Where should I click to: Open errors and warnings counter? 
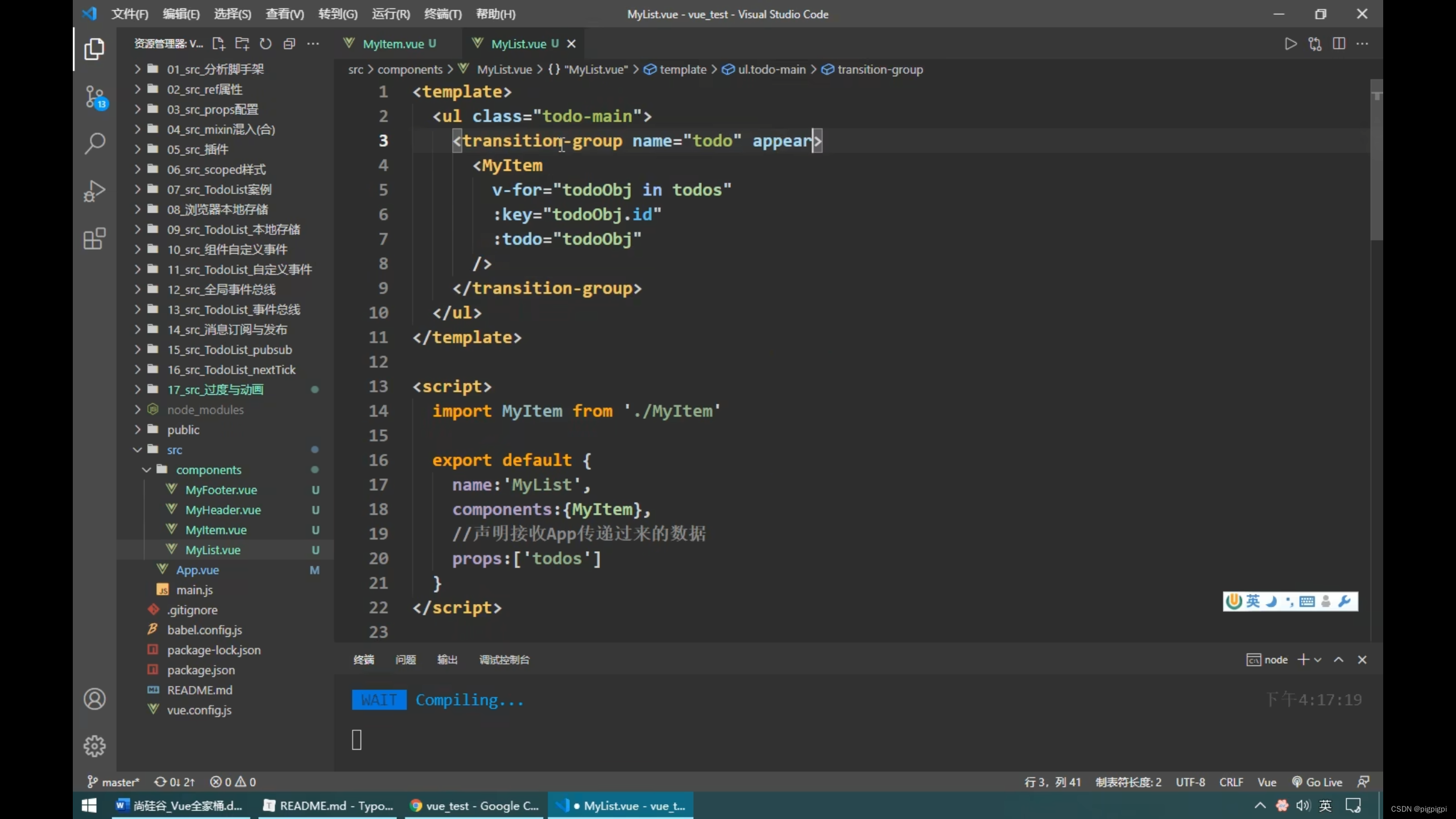(233, 782)
